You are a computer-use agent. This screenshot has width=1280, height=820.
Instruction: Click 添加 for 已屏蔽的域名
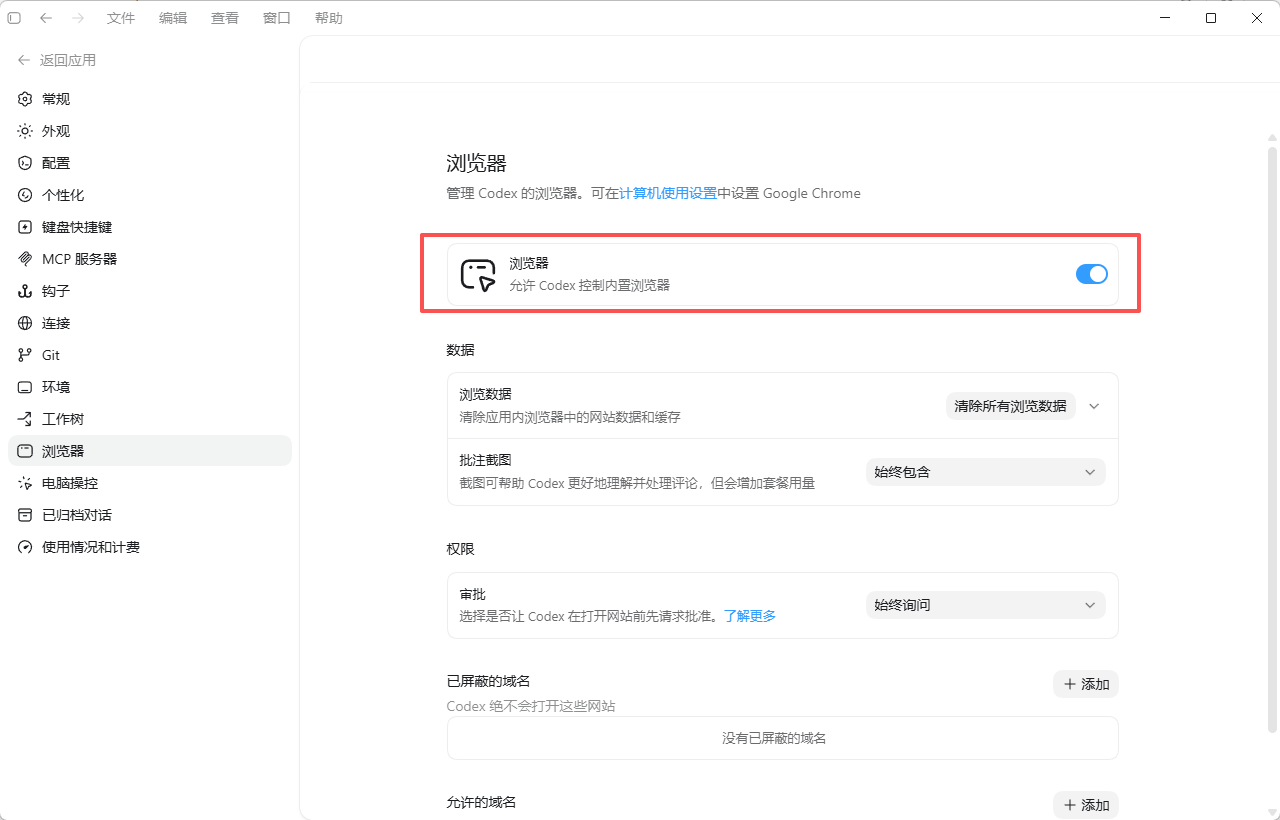(x=1085, y=684)
